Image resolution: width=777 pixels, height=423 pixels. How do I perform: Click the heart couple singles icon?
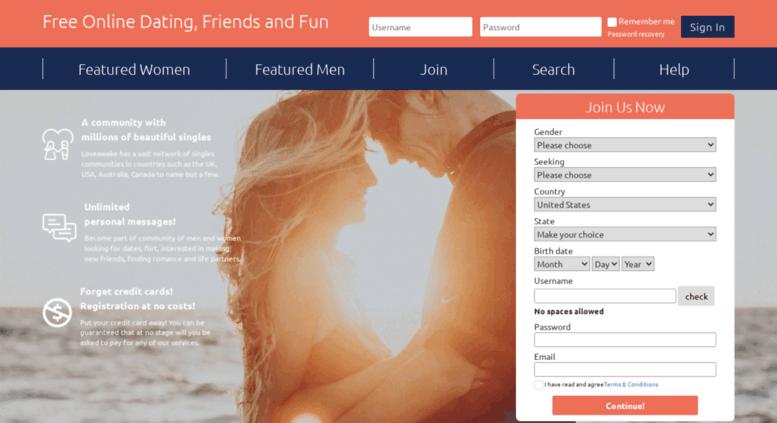coord(57,144)
